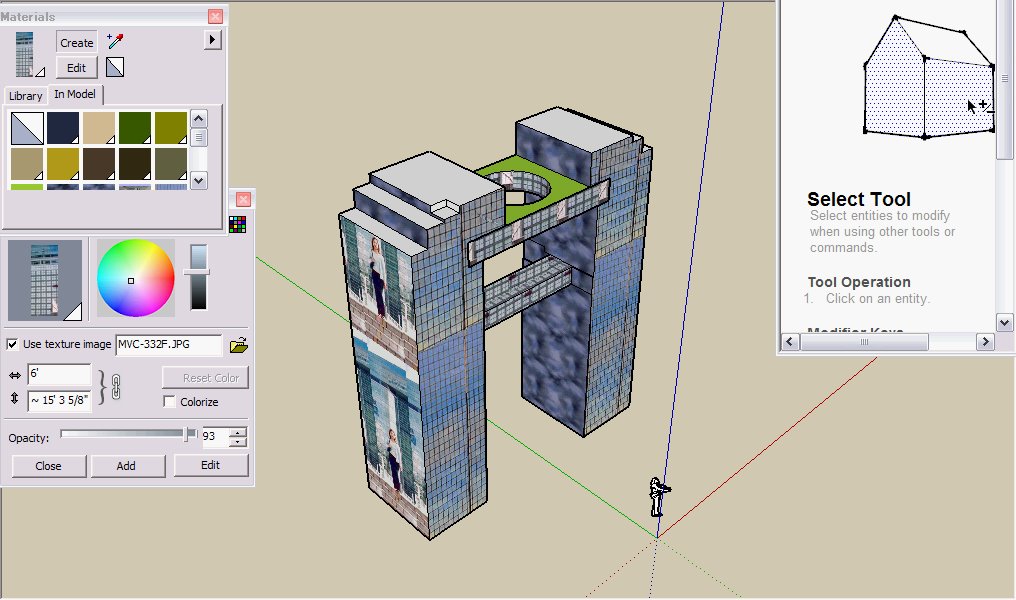This screenshot has height=600, width=1016.
Task: Click the texture width field showing 6'
Action: click(x=59, y=375)
